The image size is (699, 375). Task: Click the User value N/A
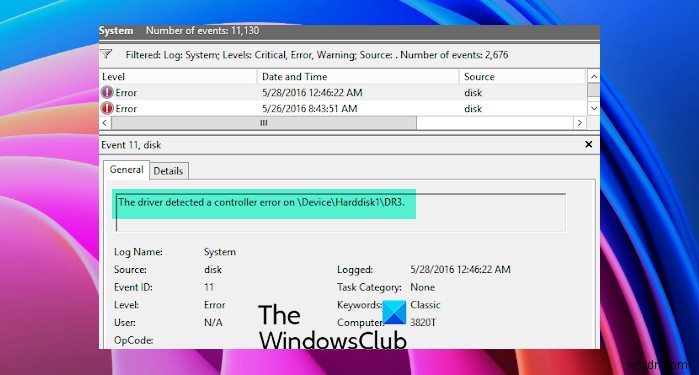(x=213, y=322)
